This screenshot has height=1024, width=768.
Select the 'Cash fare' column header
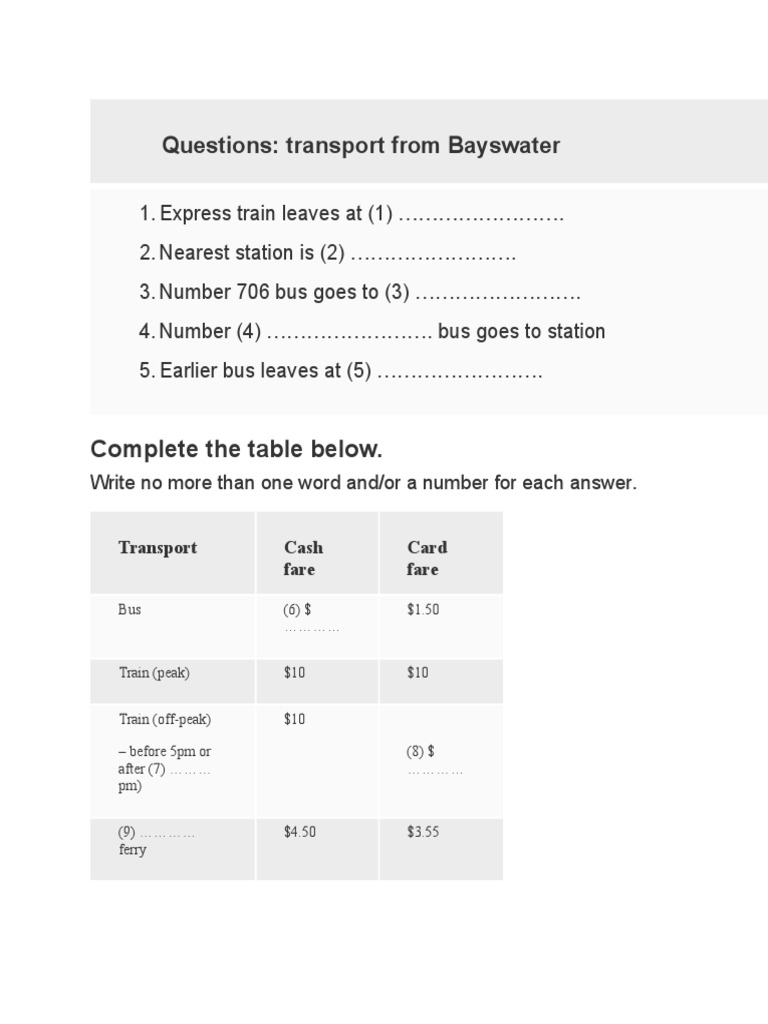pos(302,558)
